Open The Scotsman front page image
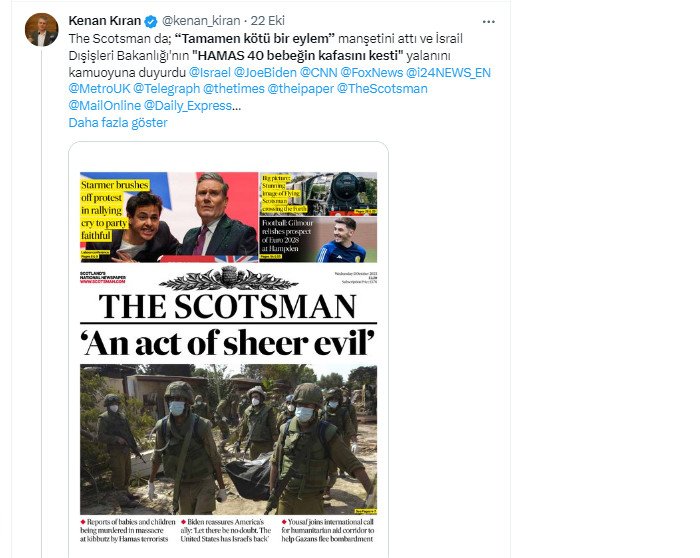700x558 pixels. [x=228, y=350]
